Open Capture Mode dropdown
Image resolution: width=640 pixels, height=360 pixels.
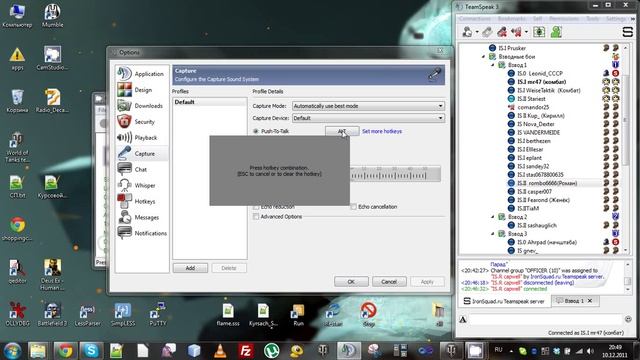tap(368, 106)
